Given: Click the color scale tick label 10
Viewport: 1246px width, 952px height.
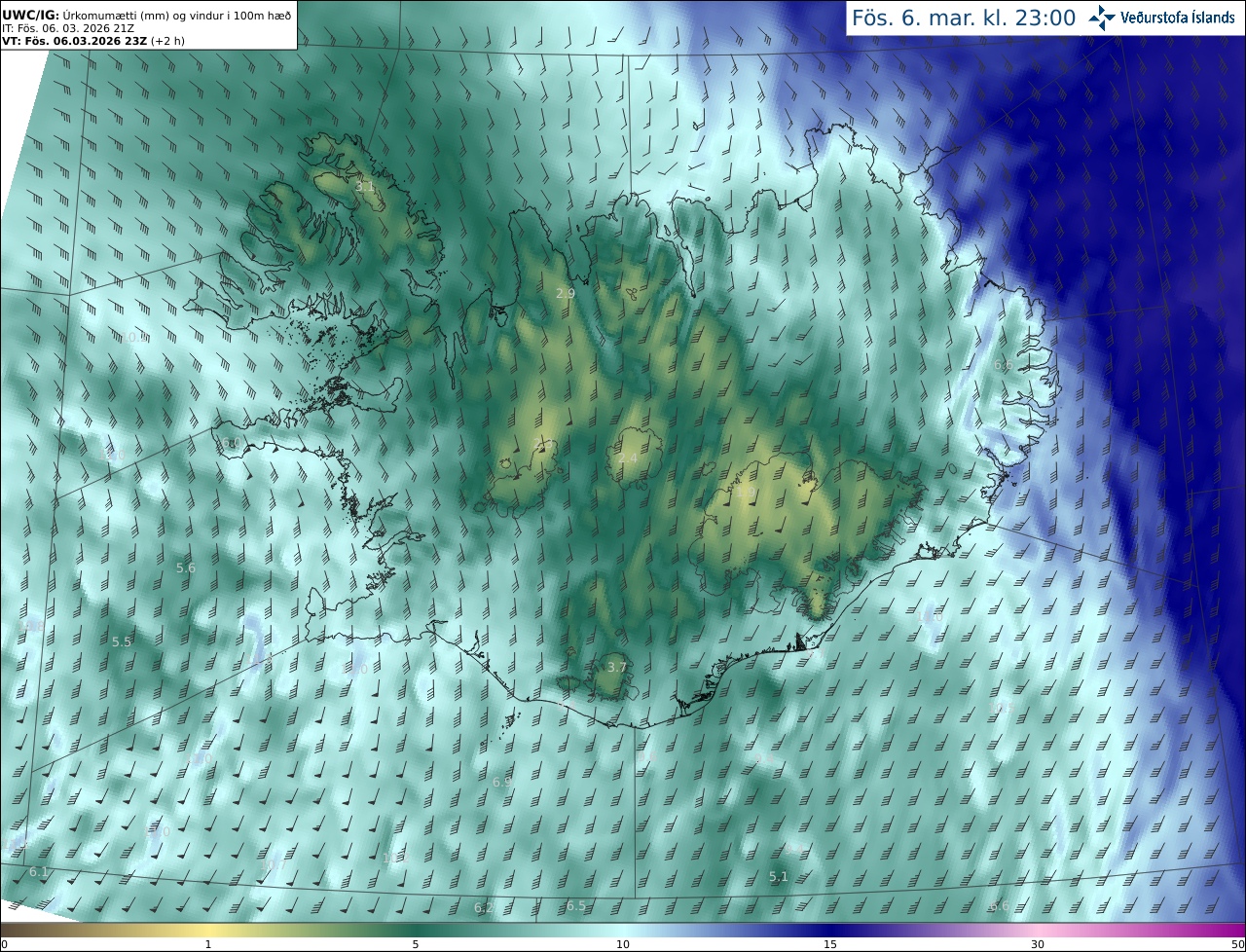Looking at the screenshot, I should tap(623, 944).
